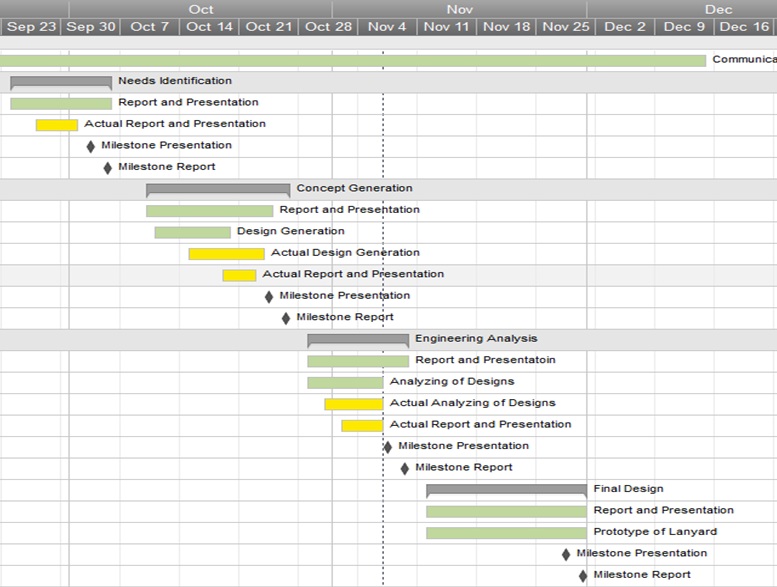Select Concept Generation milestone report diamond
The height and width of the screenshot is (587, 777).
tap(286, 318)
